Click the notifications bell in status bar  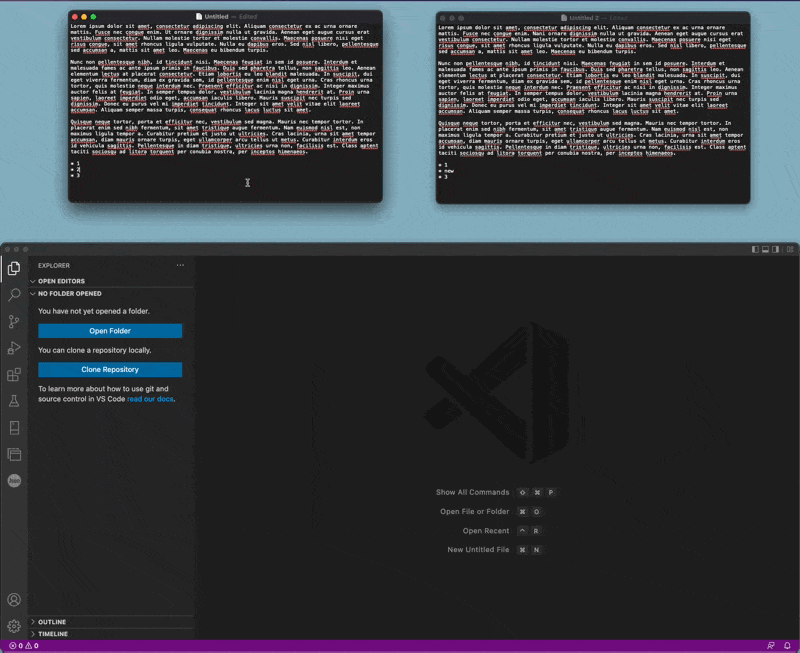[x=788, y=646]
